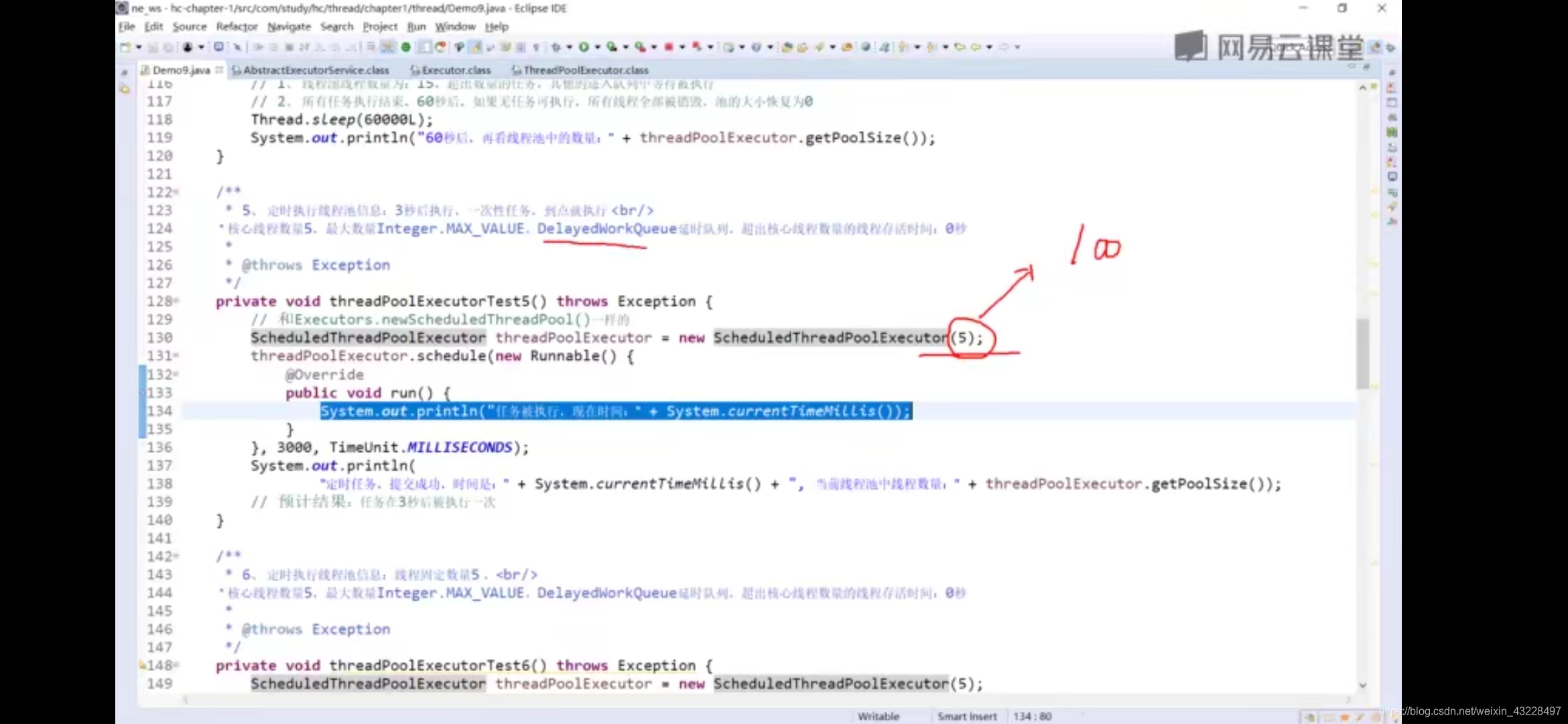Click line number 130 in gutter
1568x724 pixels.
(x=159, y=338)
